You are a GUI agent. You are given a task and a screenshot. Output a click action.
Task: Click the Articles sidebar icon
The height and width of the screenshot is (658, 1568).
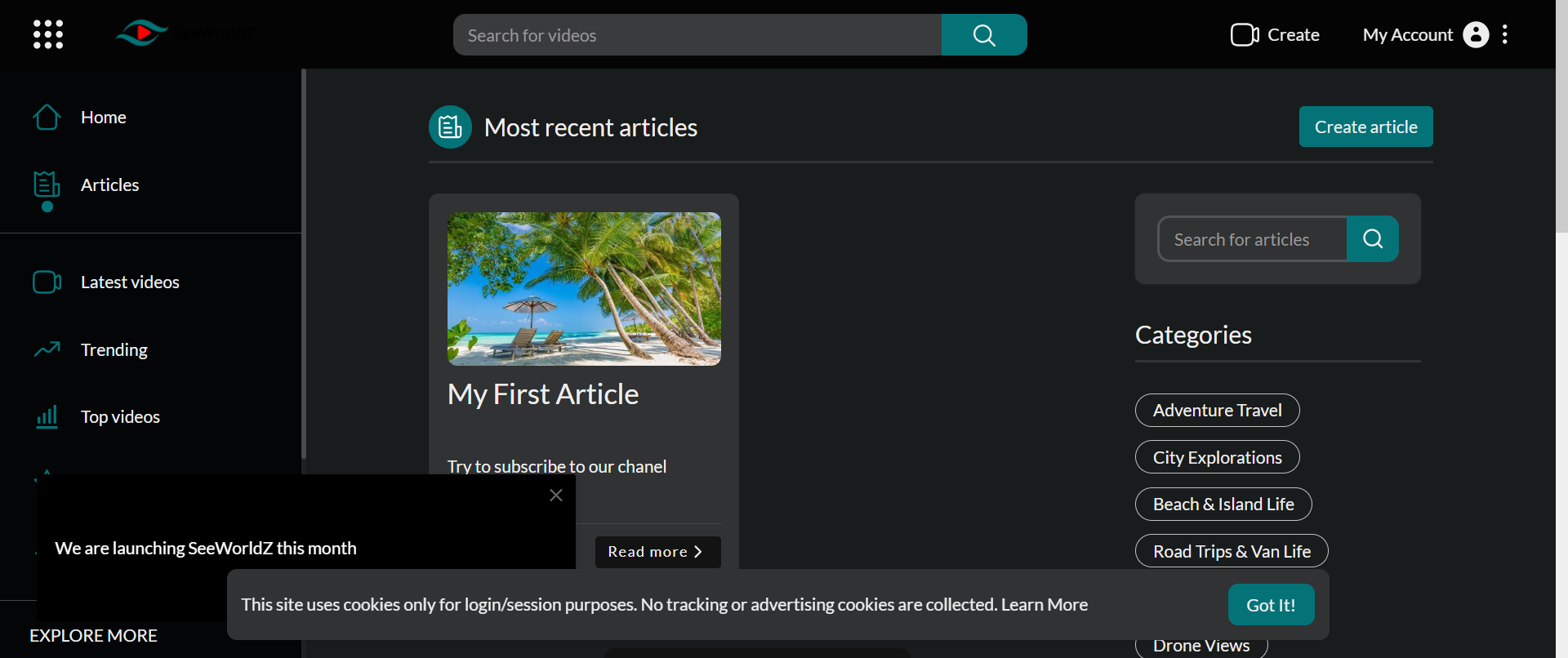[47, 185]
